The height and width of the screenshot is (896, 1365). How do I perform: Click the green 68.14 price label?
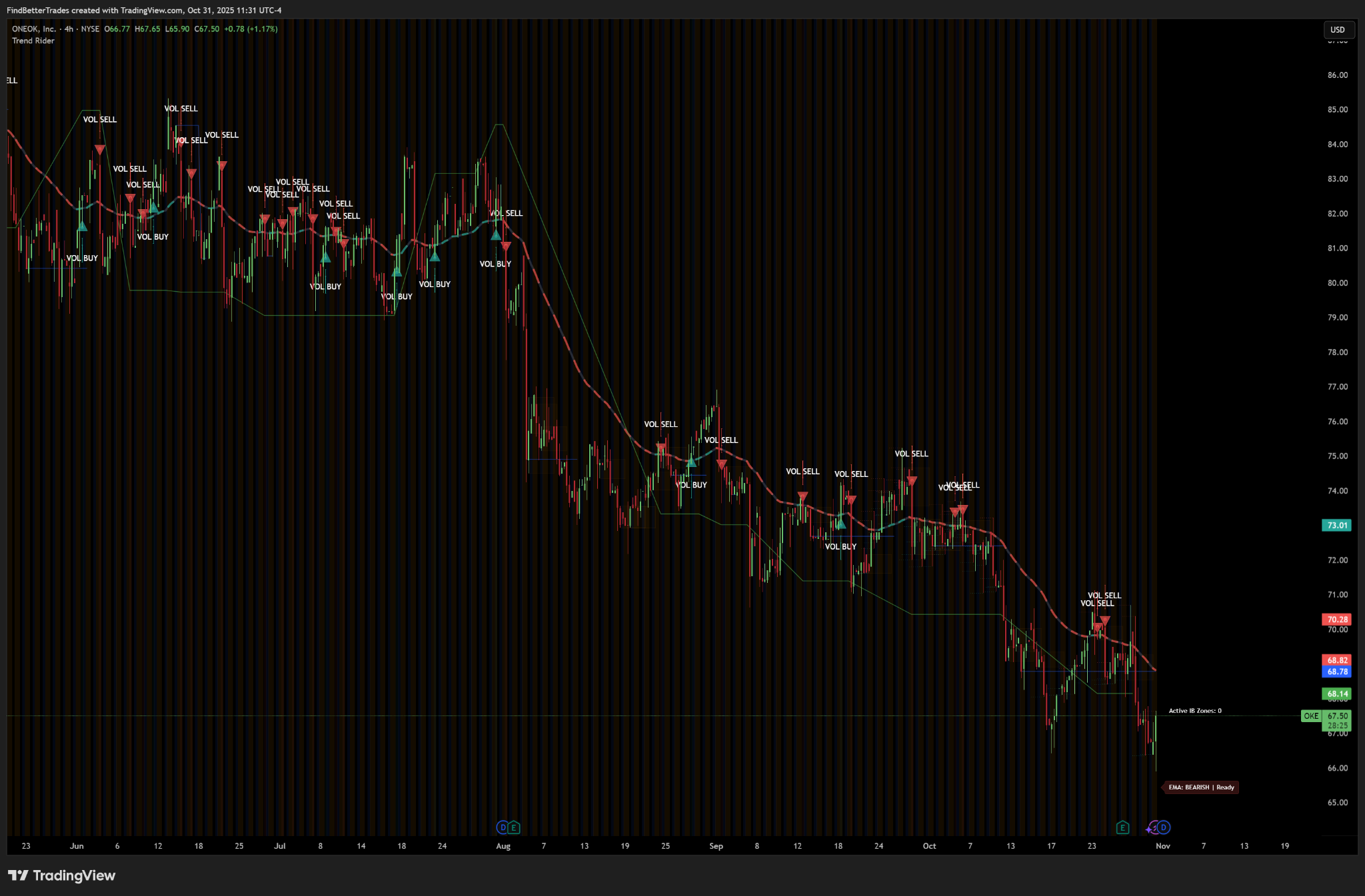pos(1336,693)
